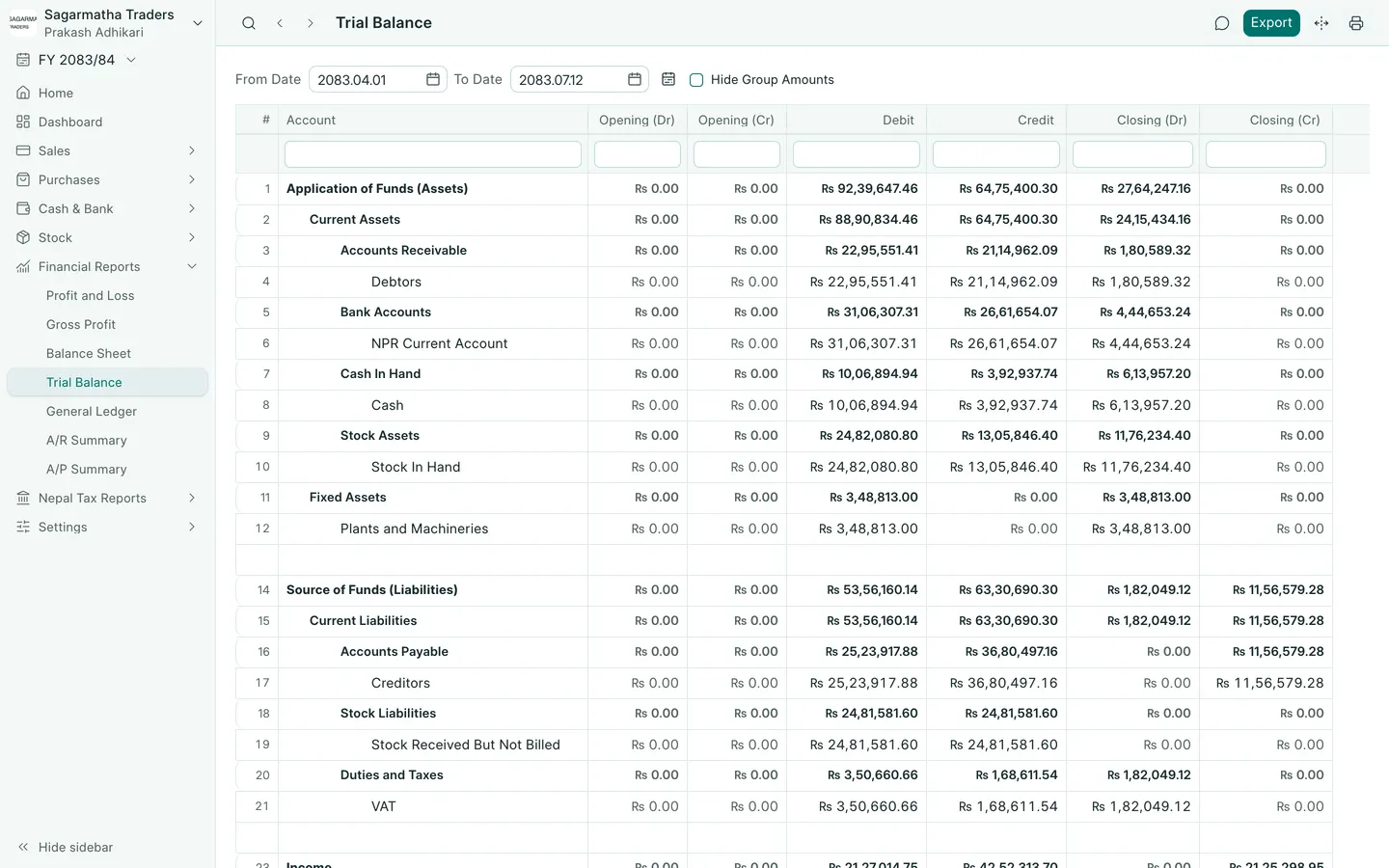The image size is (1389, 868).
Task: Click the Settings sliders icon
Action: tap(23, 527)
